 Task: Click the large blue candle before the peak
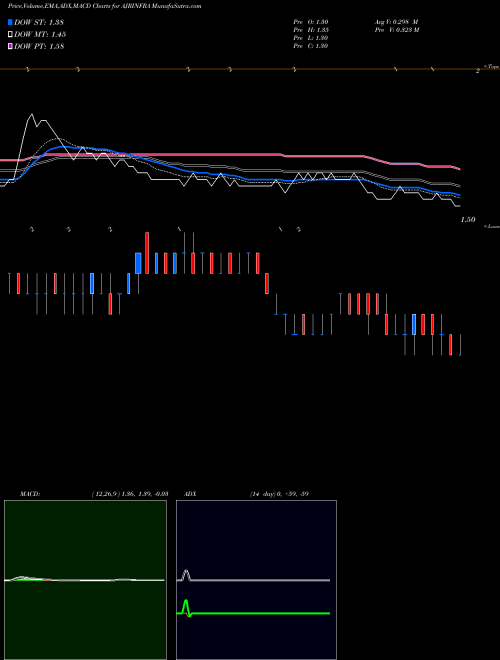point(138,263)
